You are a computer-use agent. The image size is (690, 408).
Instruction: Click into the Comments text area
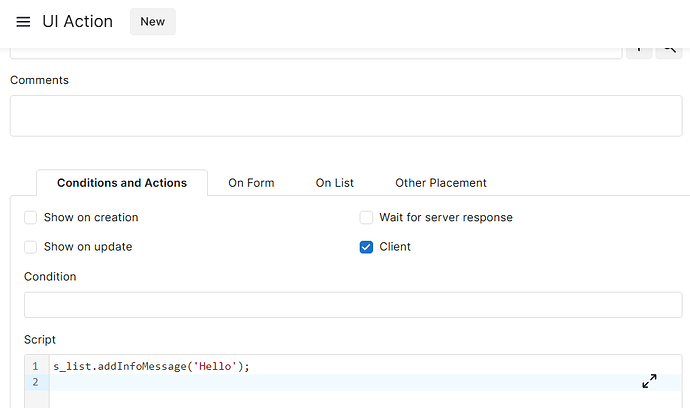(346, 116)
